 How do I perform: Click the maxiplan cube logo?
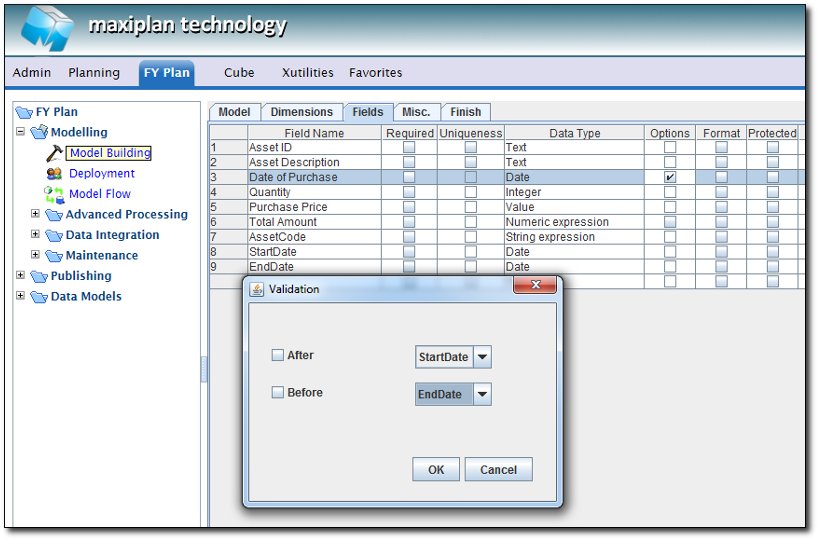click(x=45, y=30)
